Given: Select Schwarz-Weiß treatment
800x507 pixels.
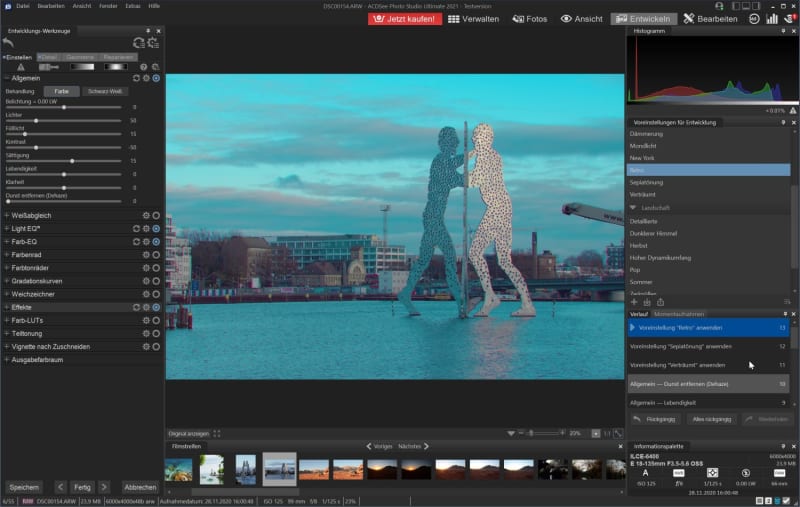Looking at the screenshot, I should pyautogui.click(x=105, y=91).
